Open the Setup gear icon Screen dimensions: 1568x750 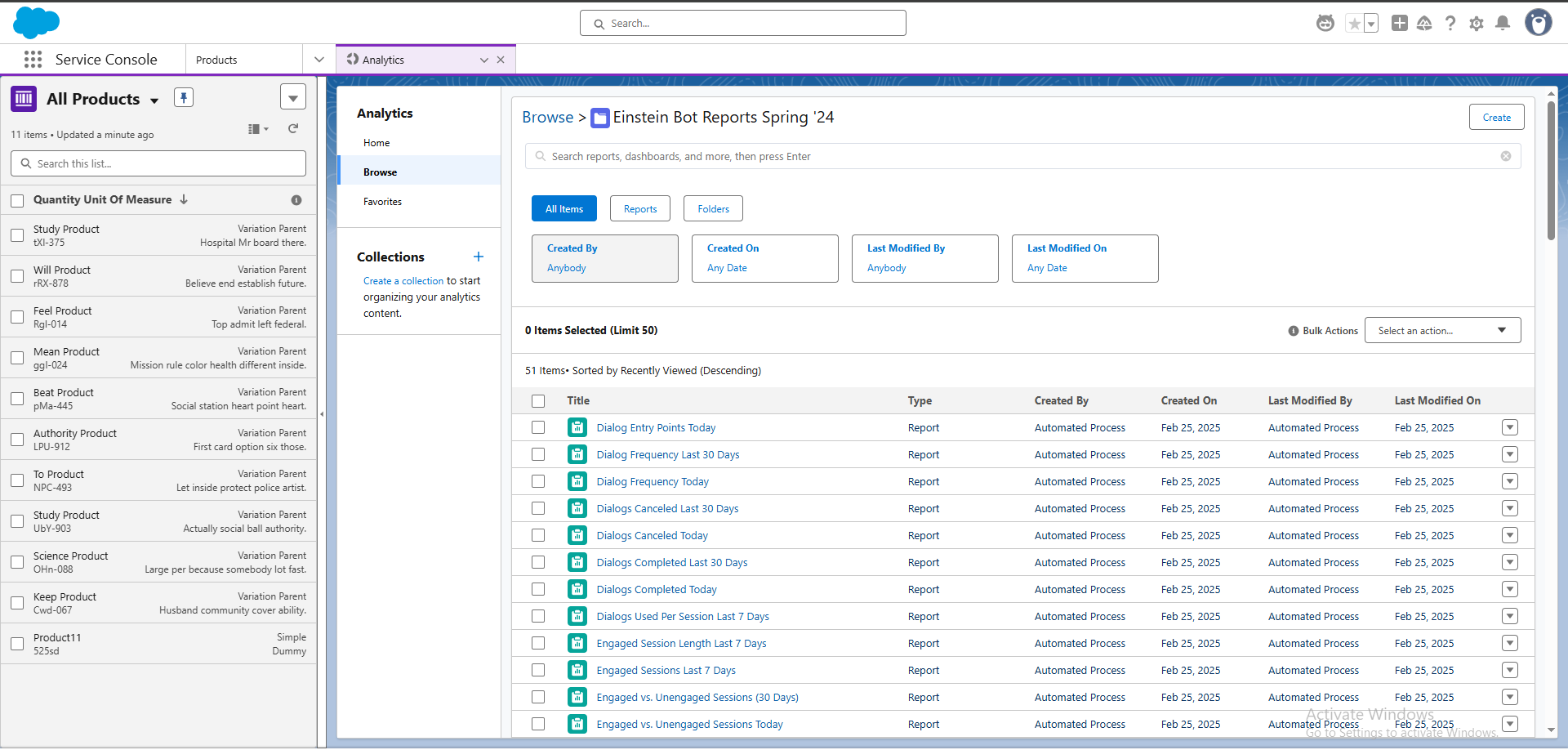(1477, 24)
